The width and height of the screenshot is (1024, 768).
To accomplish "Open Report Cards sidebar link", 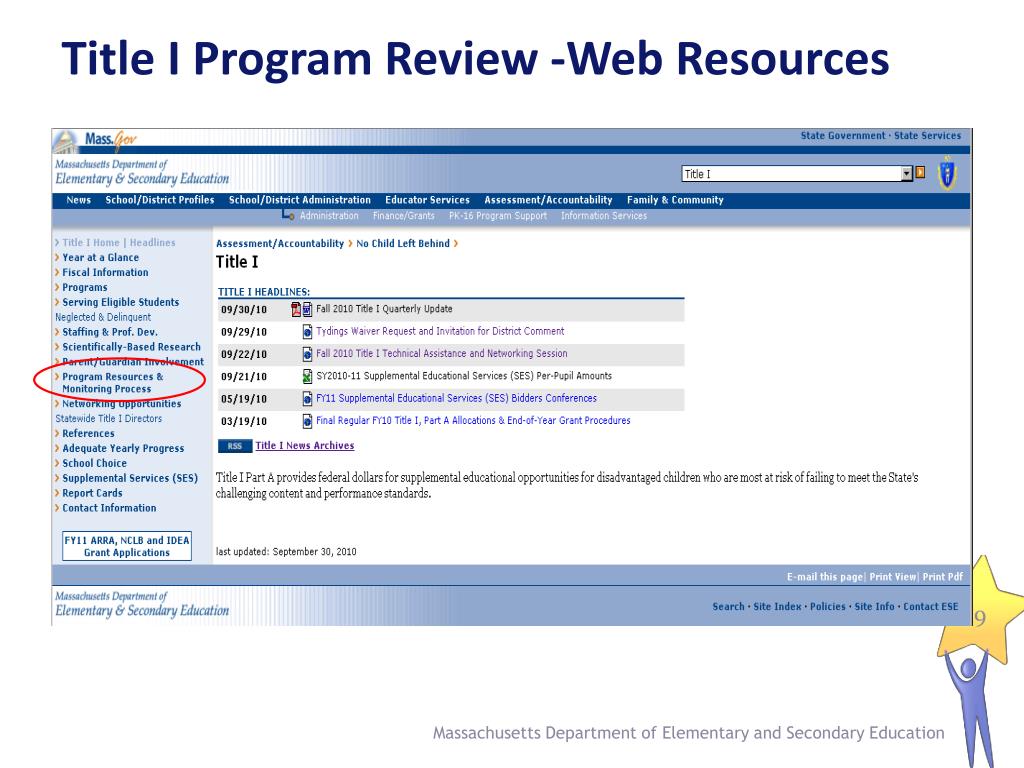I will (x=92, y=494).
